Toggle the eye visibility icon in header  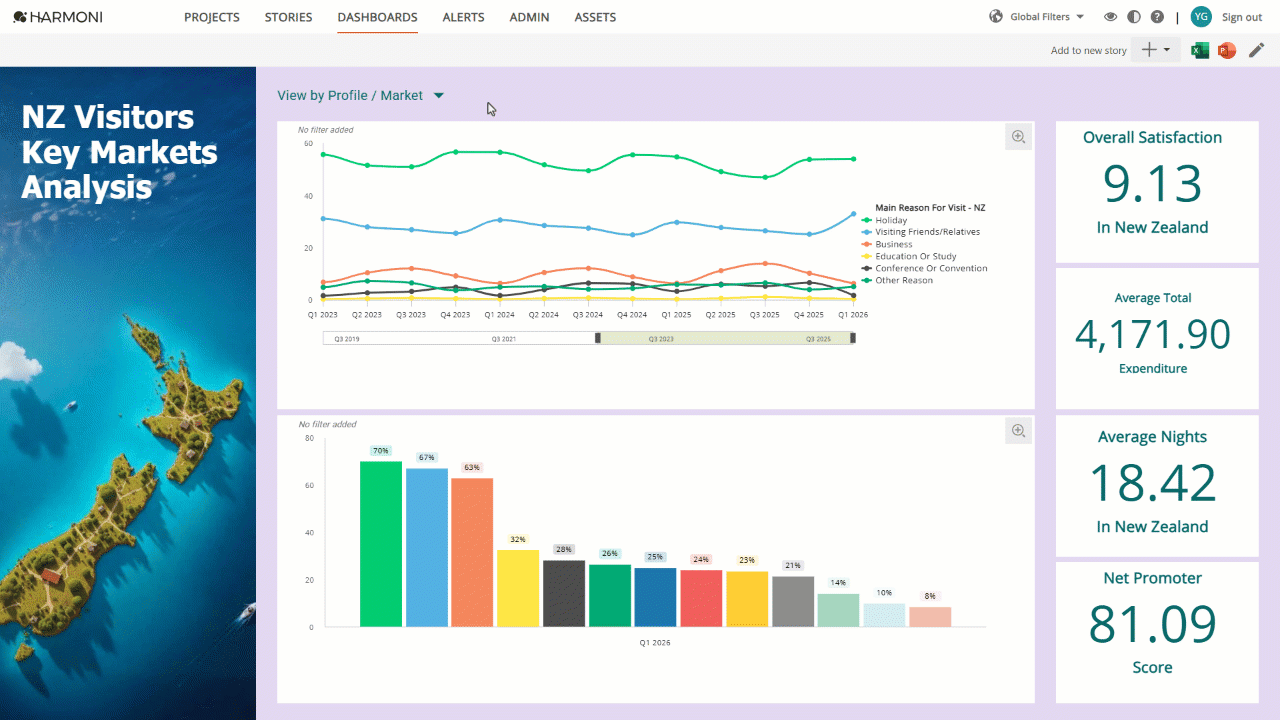pyautogui.click(x=1110, y=17)
